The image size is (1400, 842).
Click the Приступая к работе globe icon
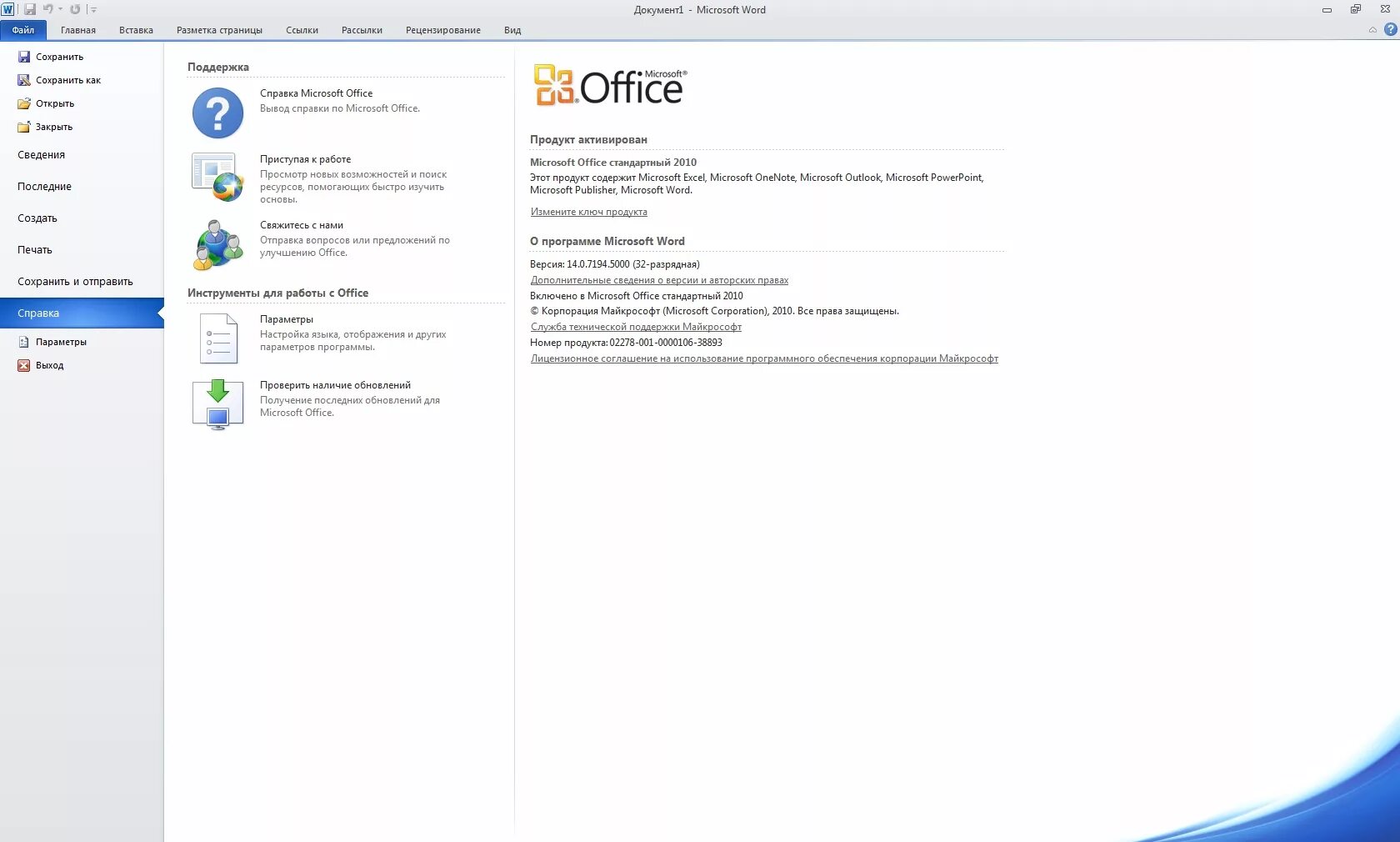click(217, 177)
